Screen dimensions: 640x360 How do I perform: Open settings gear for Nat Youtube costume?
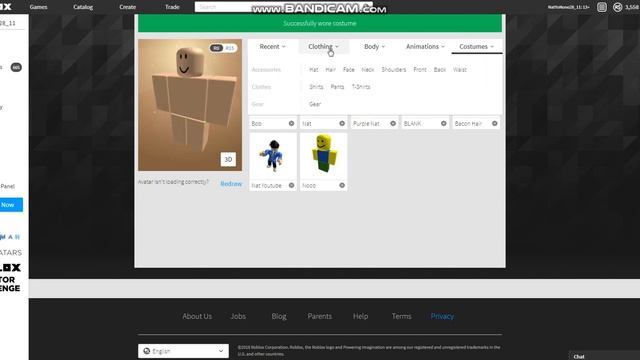tap(291, 185)
